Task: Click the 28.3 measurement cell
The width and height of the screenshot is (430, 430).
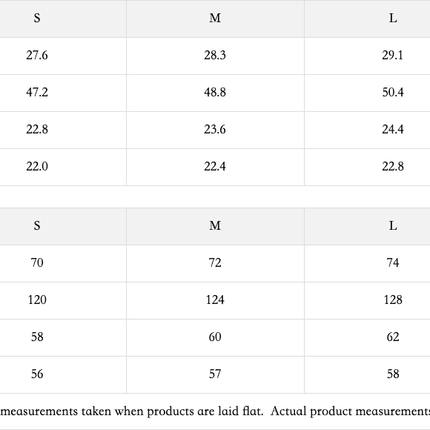Action: coord(215,55)
